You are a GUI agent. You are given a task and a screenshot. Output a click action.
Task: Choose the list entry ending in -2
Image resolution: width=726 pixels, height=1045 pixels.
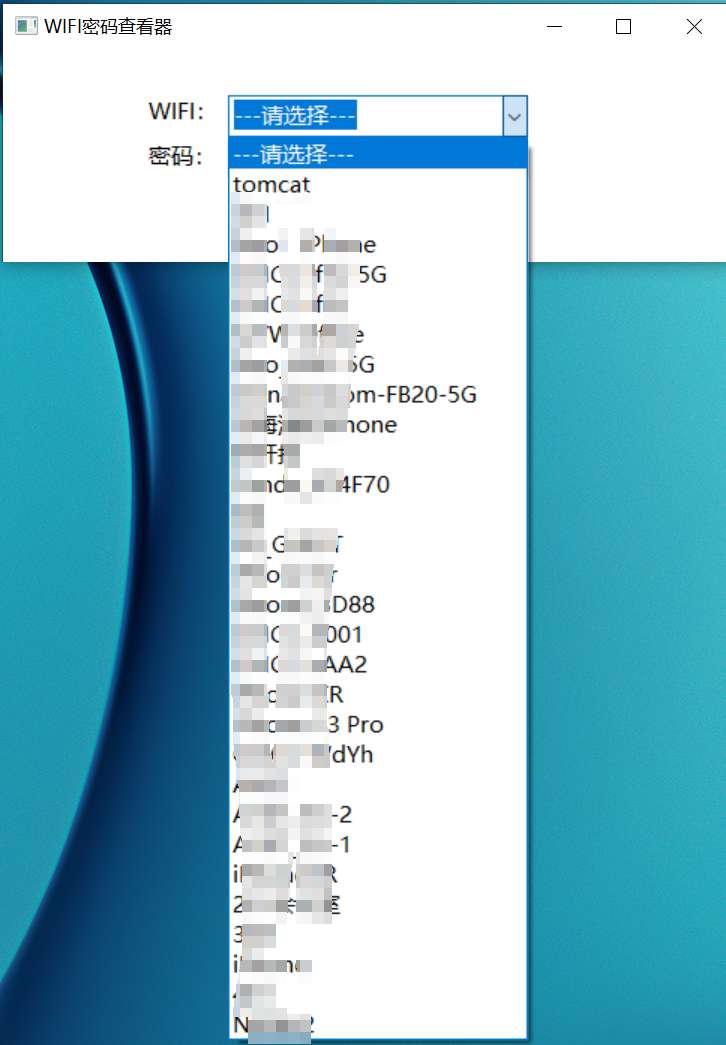coord(378,814)
